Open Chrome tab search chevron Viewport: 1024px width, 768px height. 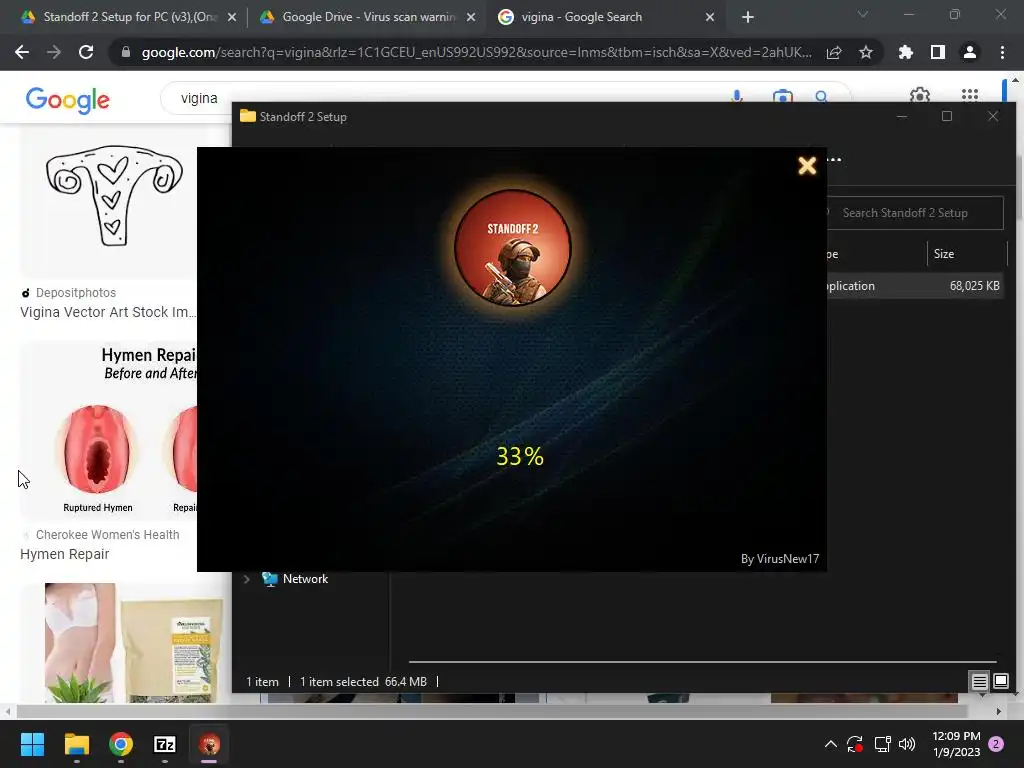coord(863,14)
